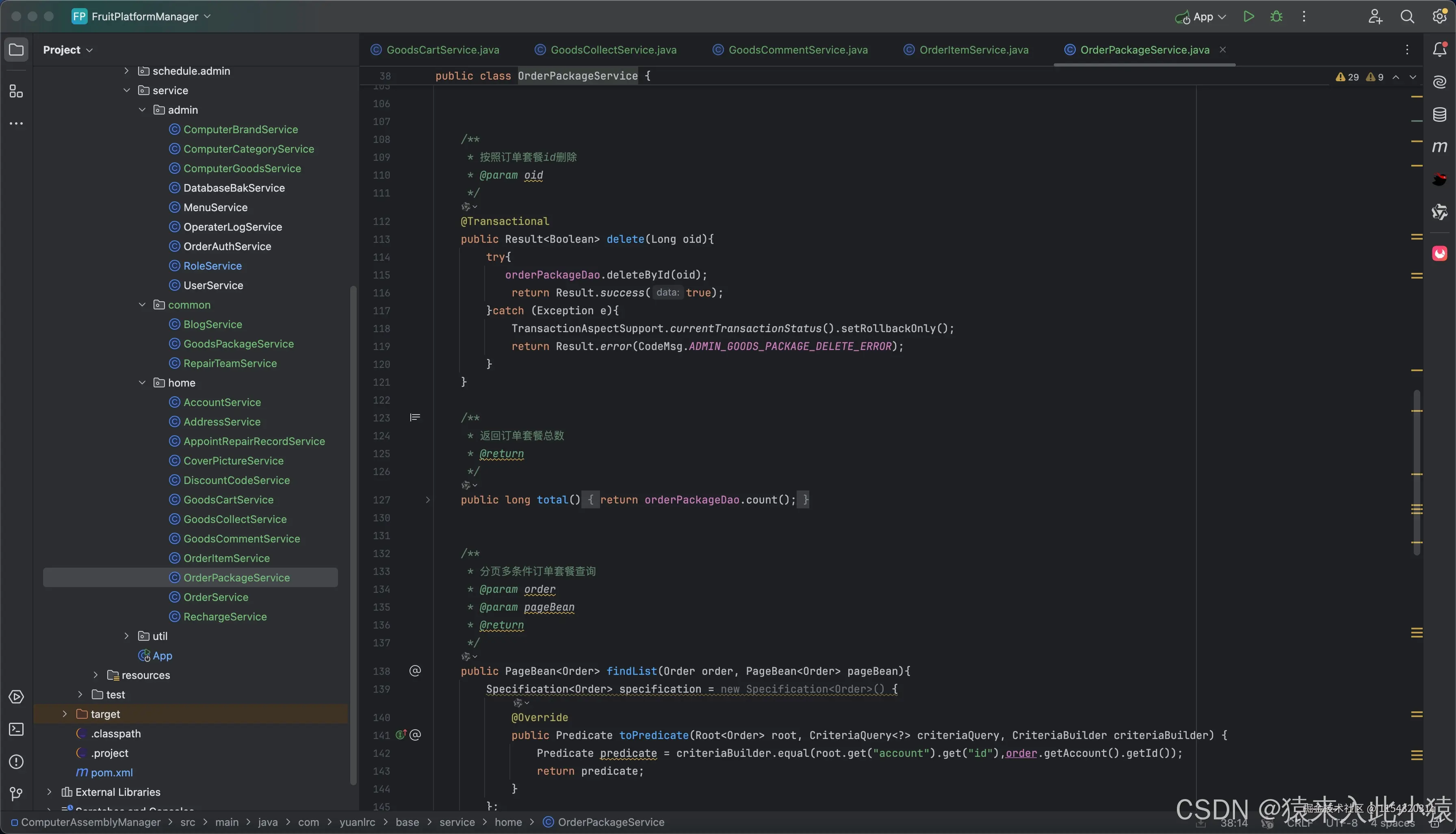
Task: Switch to the GoodsCartService.java tab
Action: pyautogui.click(x=442, y=50)
